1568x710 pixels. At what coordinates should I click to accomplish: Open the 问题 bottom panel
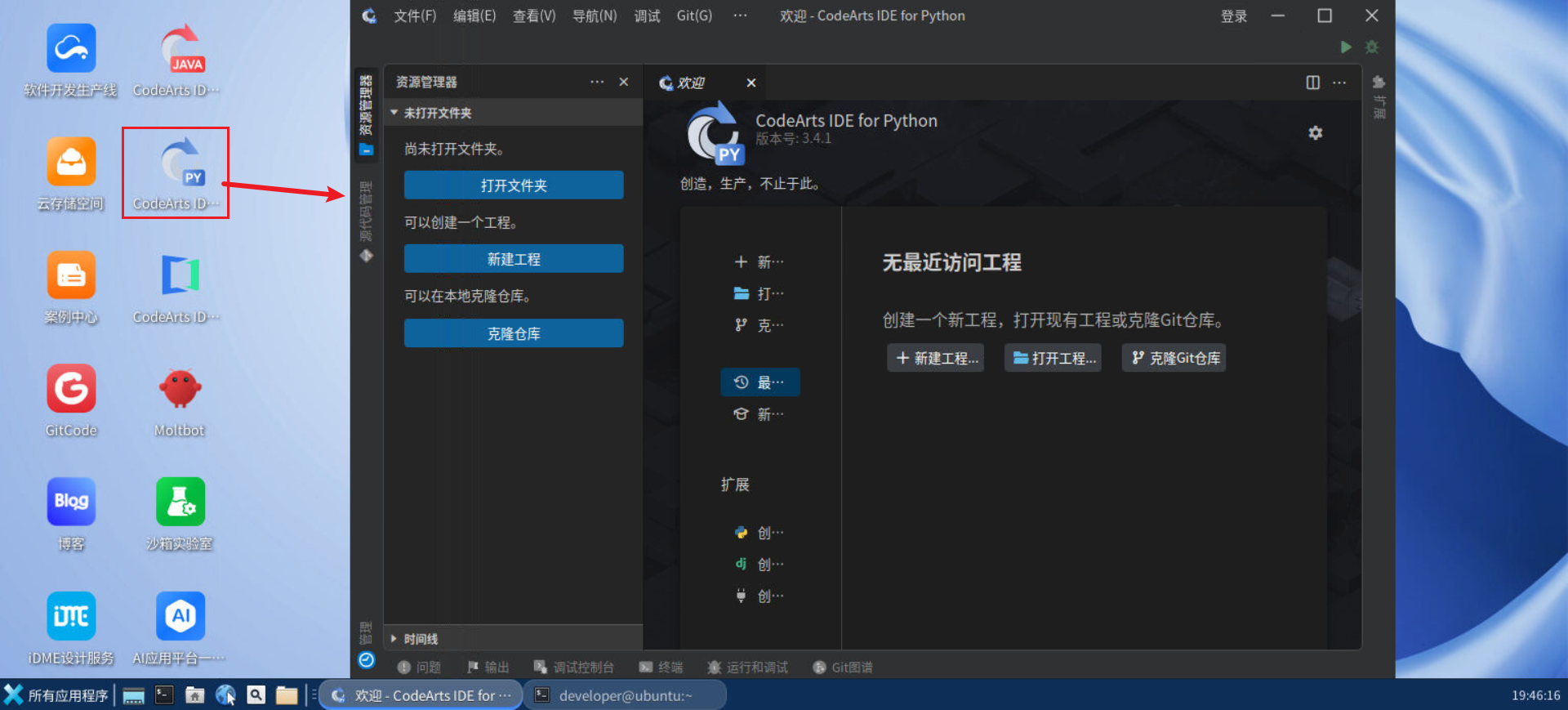(x=419, y=668)
